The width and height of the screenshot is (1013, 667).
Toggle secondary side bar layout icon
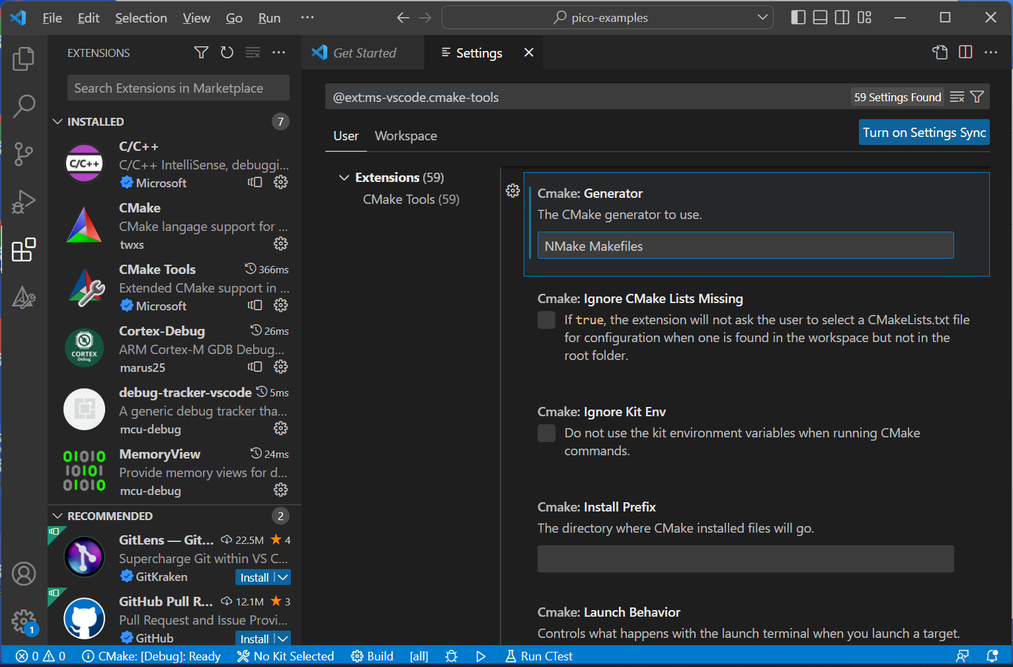[x=842, y=17]
